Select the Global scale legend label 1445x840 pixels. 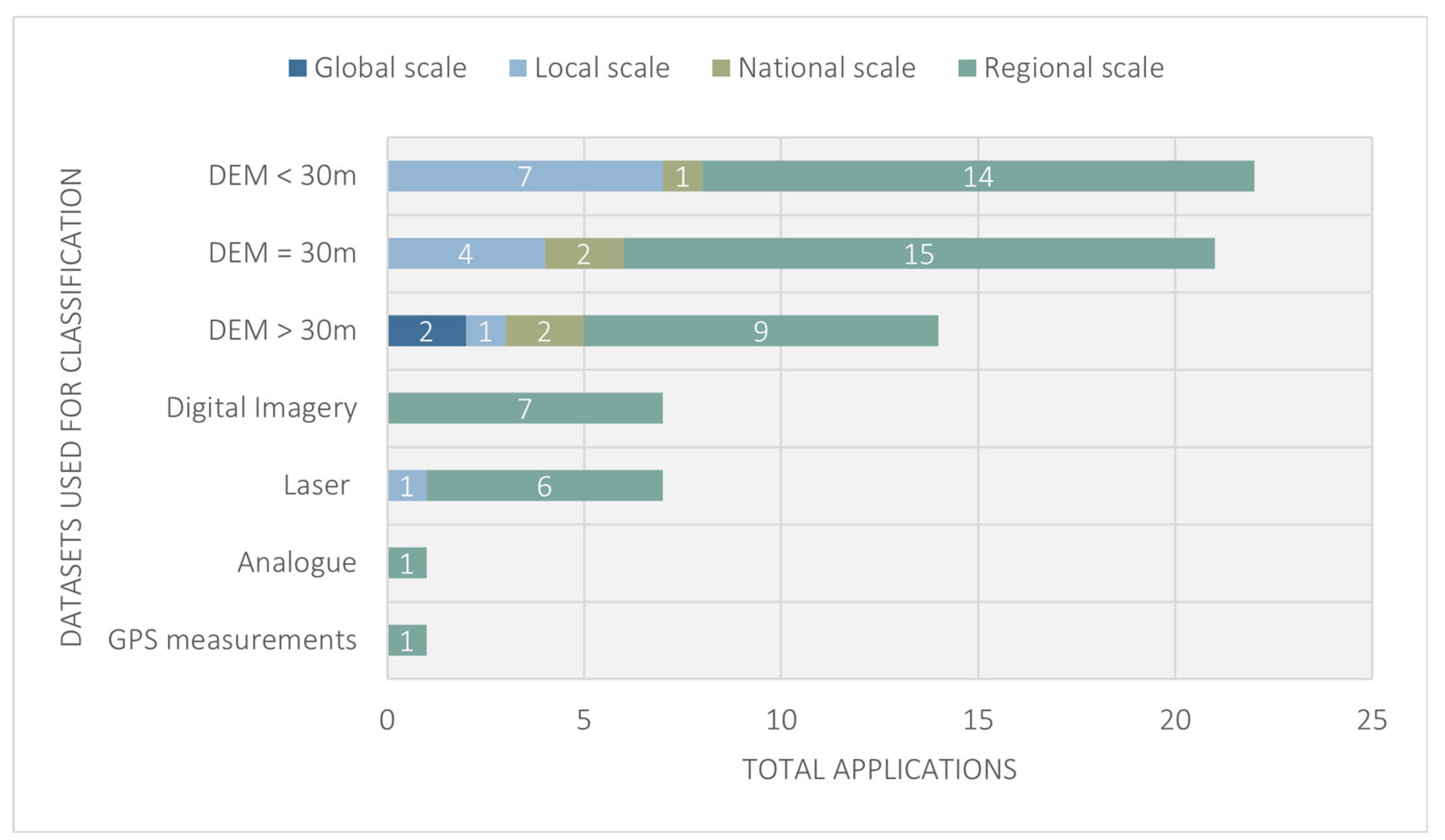390,68
